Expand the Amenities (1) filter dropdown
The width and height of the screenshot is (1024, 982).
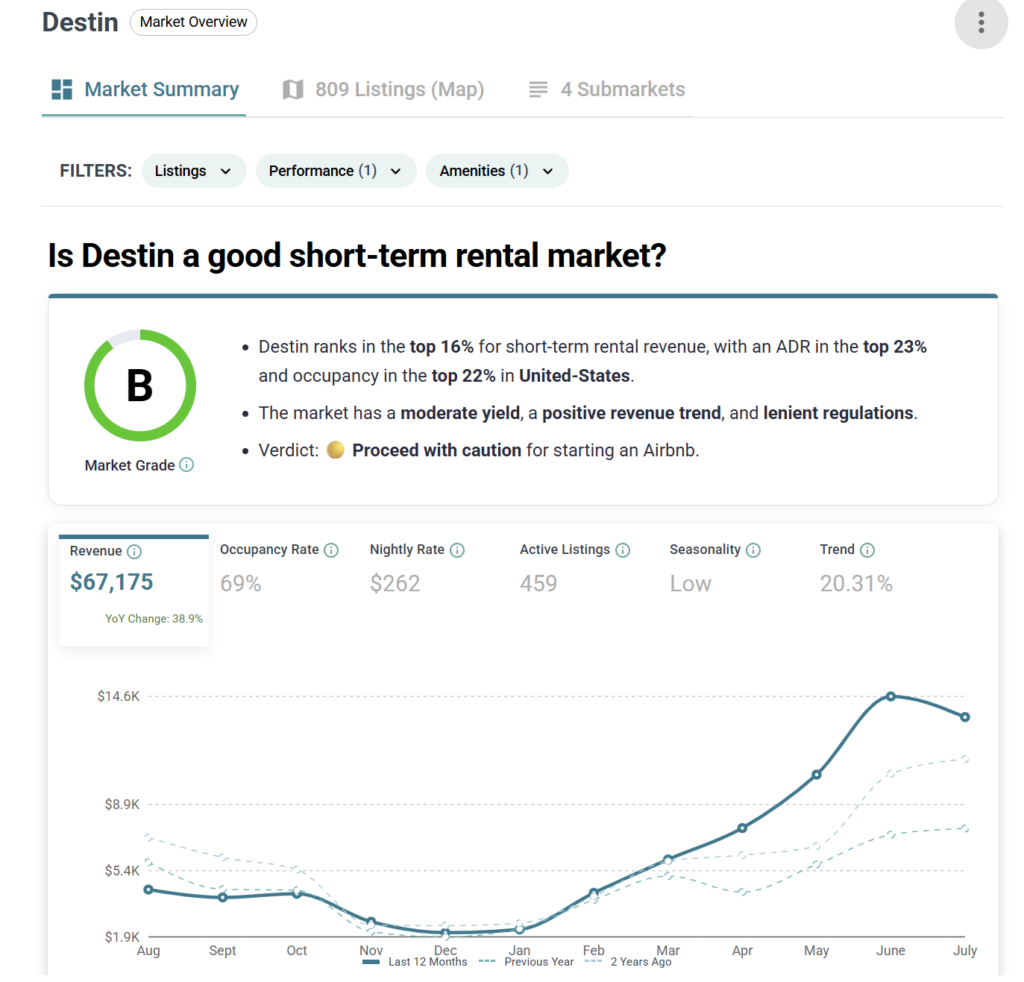497,171
